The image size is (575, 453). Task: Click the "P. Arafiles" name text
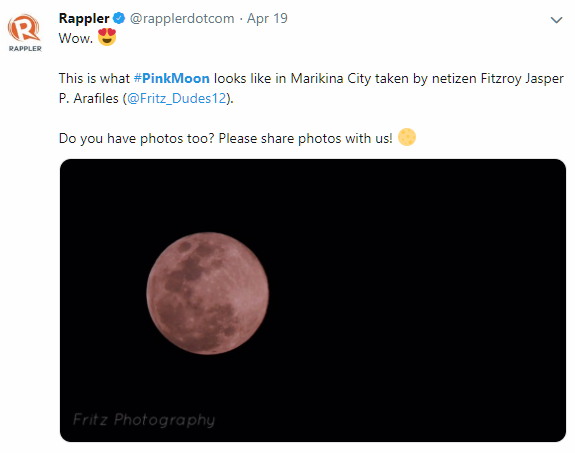point(88,98)
